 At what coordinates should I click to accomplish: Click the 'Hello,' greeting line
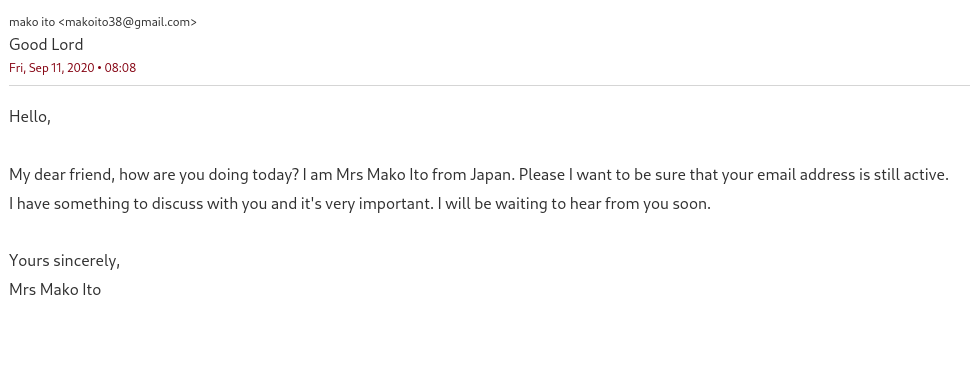coord(30,116)
